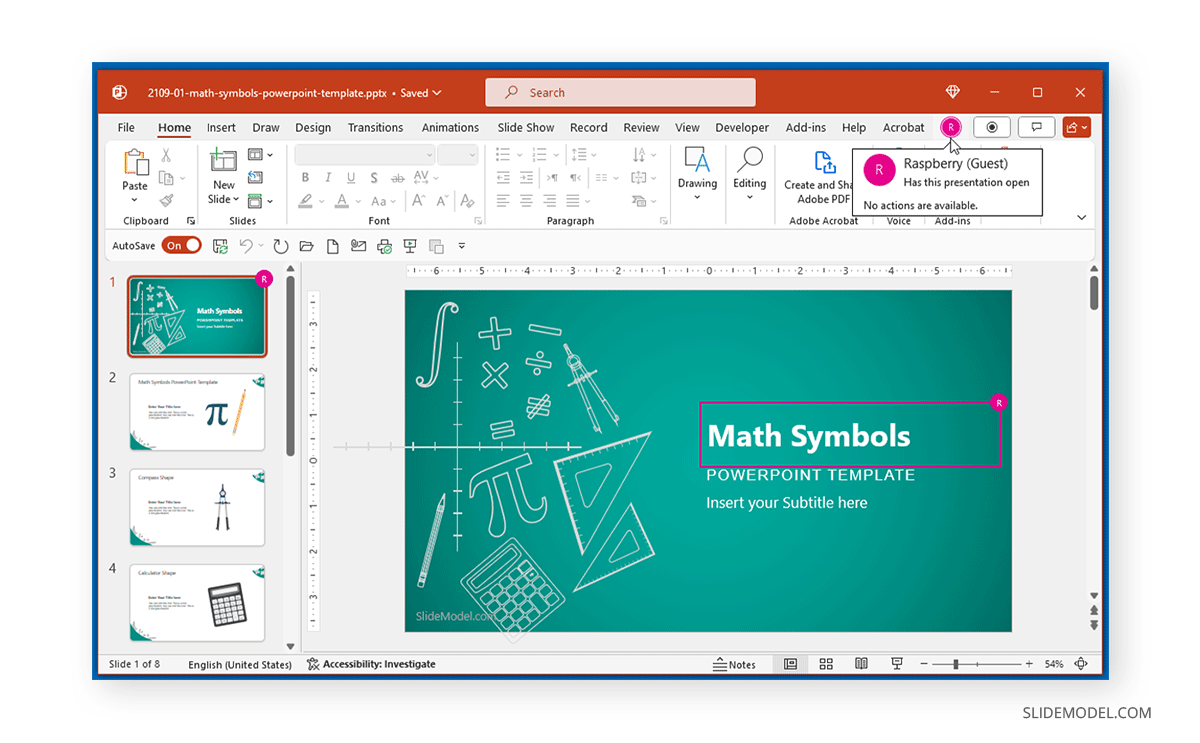Toggle left text alignment
This screenshot has height=743, width=1200.
click(x=504, y=201)
